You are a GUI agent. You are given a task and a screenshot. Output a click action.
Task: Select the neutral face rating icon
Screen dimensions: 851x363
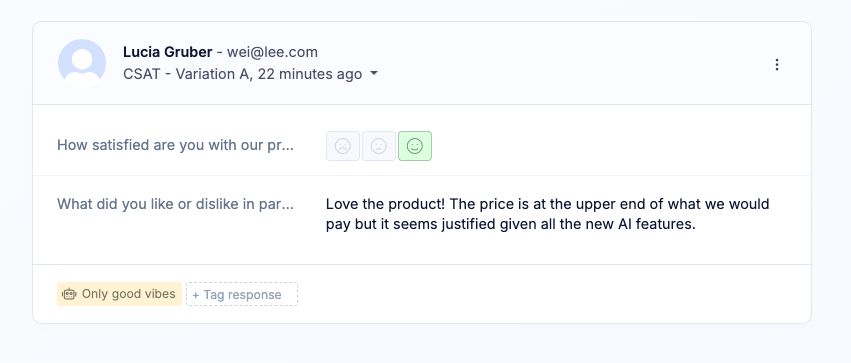point(379,146)
